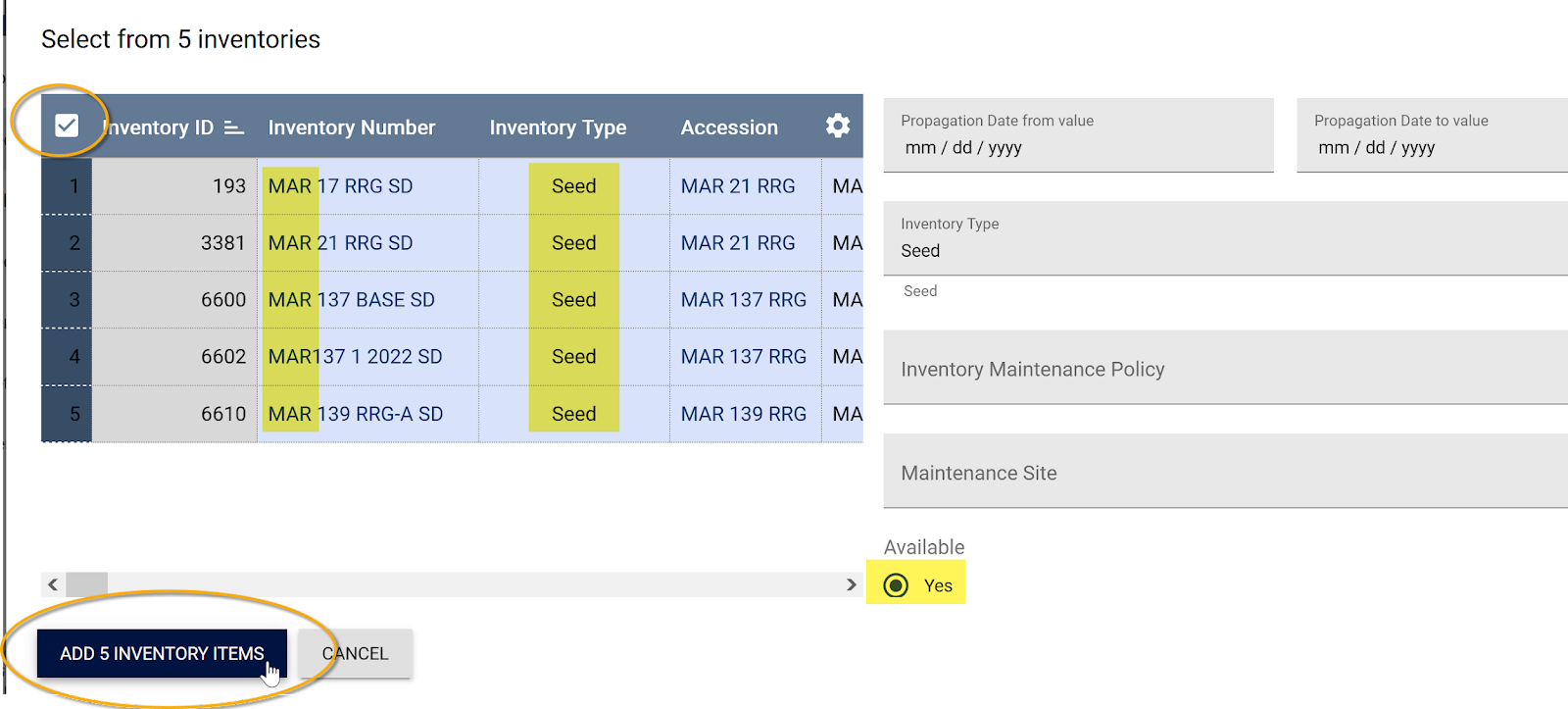
Task: Open the Maintenance Site dropdown
Action: point(1225,472)
